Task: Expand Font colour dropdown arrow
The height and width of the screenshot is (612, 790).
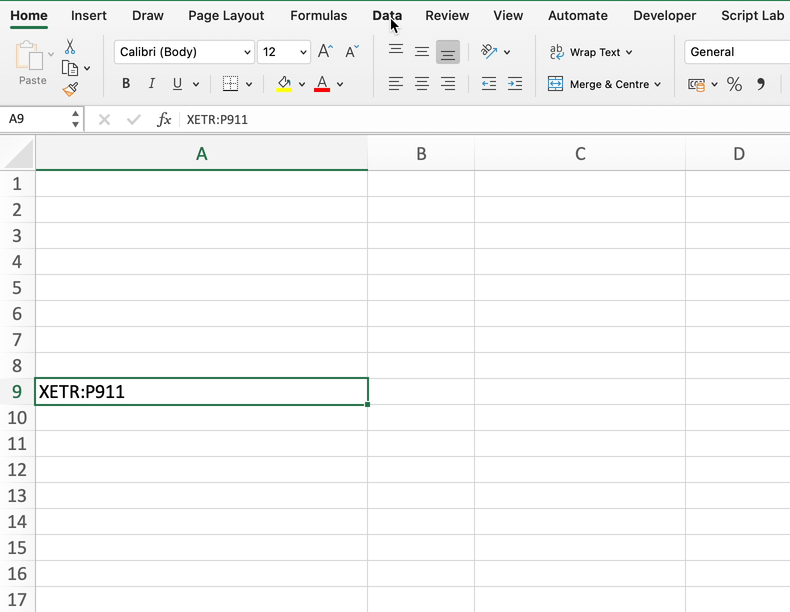Action: [340, 85]
